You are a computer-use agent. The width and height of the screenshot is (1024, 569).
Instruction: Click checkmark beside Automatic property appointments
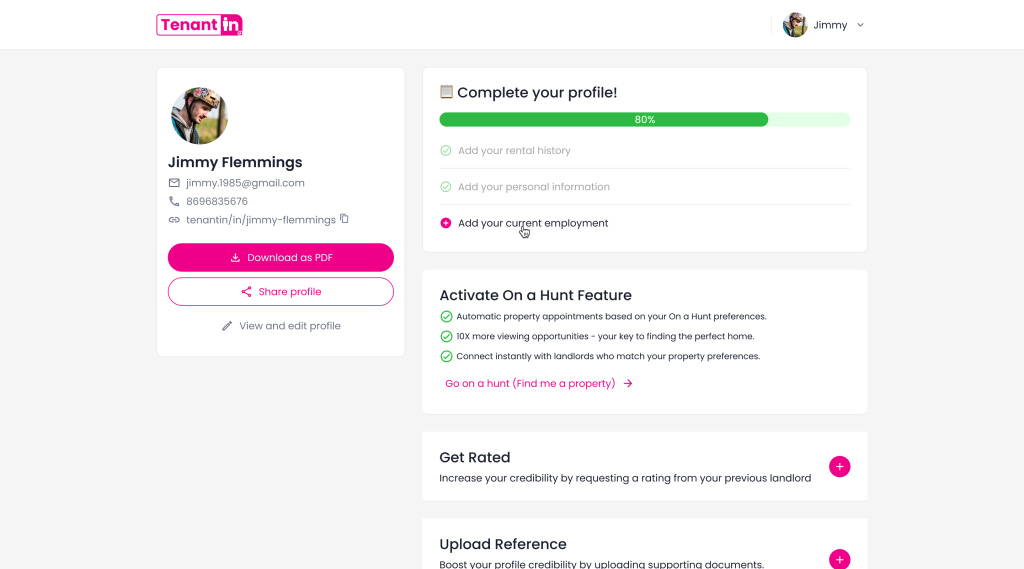(446, 317)
